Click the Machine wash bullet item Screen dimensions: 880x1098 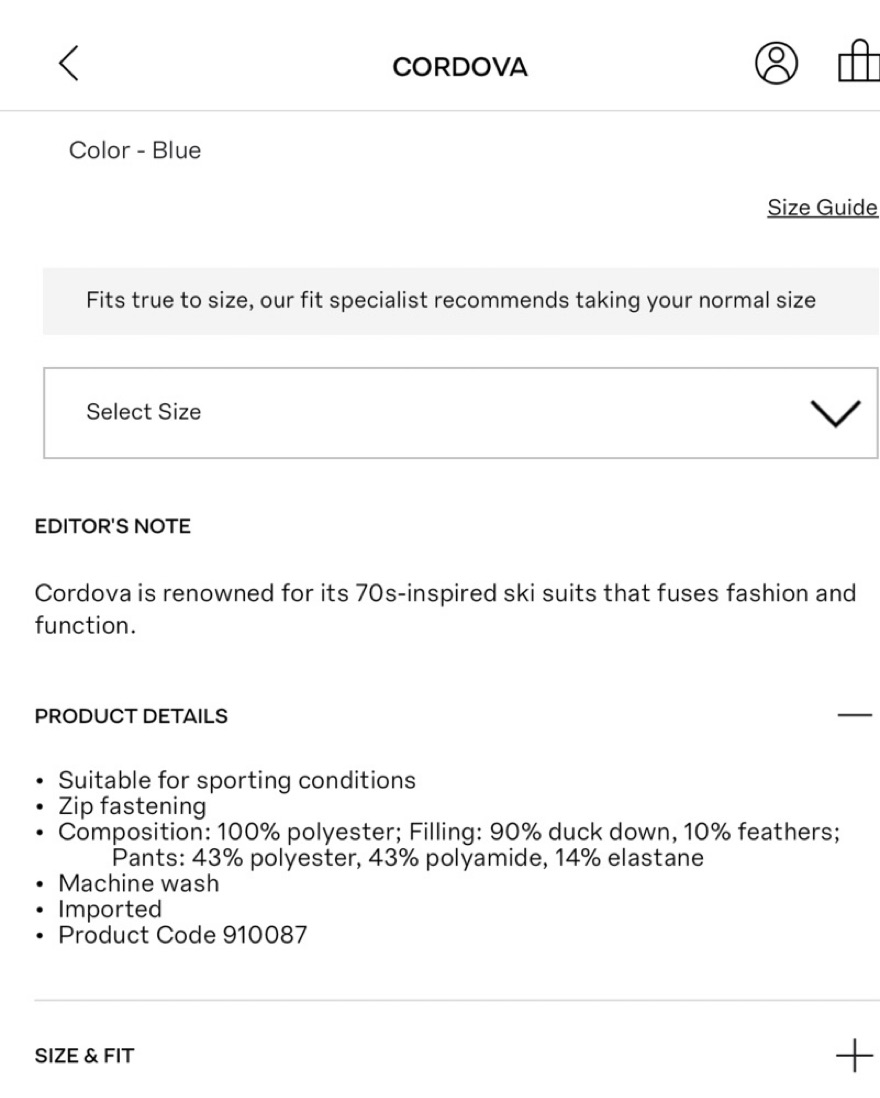(138, 883)
